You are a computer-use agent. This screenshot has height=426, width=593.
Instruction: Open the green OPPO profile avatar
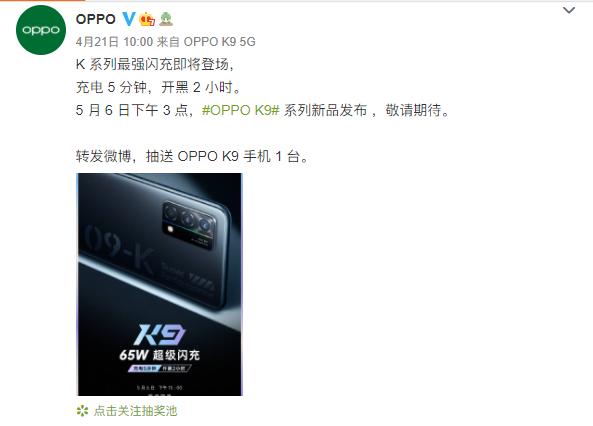click(x=41, y=30)
